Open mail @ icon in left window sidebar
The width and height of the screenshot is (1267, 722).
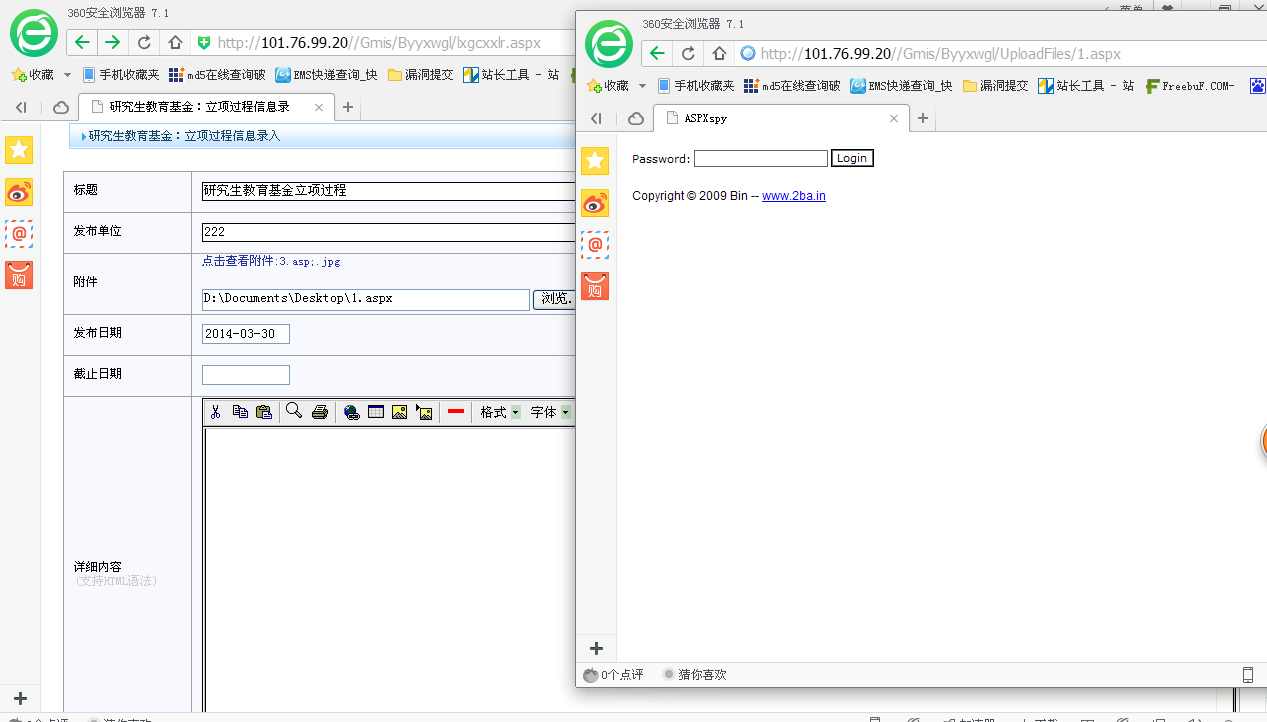pos(19,234)
